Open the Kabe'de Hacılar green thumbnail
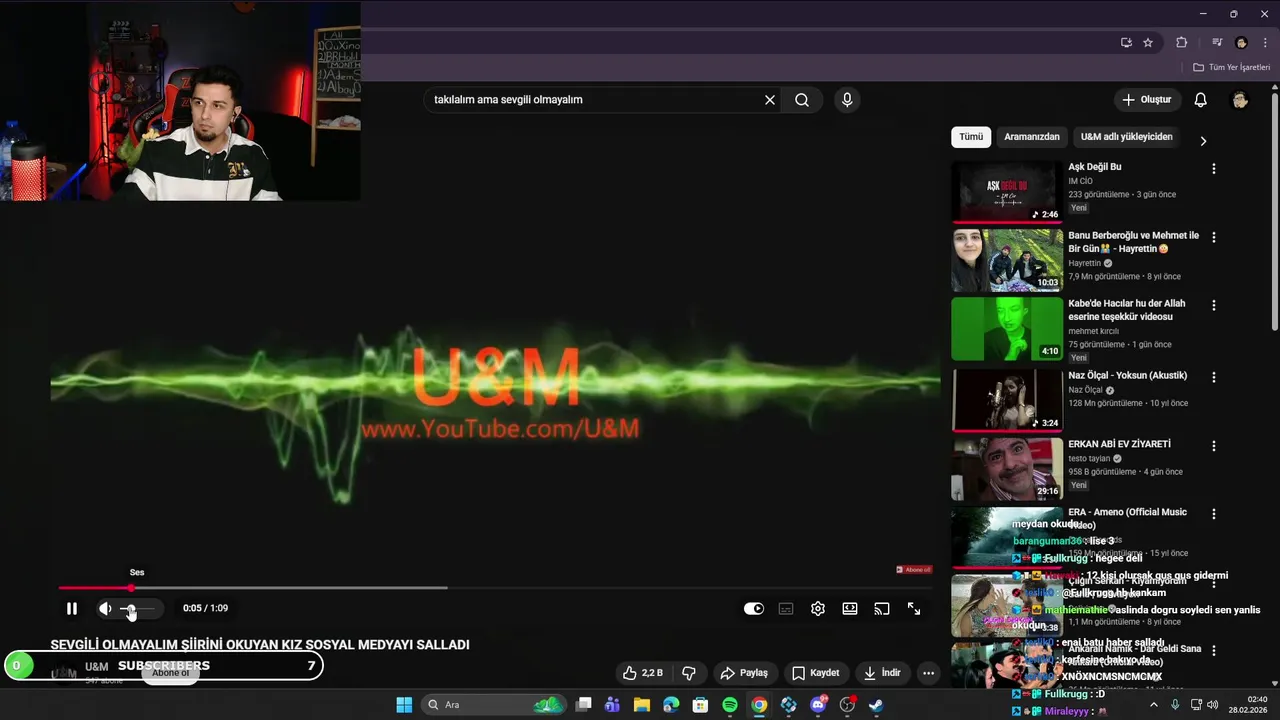This screenshot has width=1280, height=720. (x=1007, y=328)
